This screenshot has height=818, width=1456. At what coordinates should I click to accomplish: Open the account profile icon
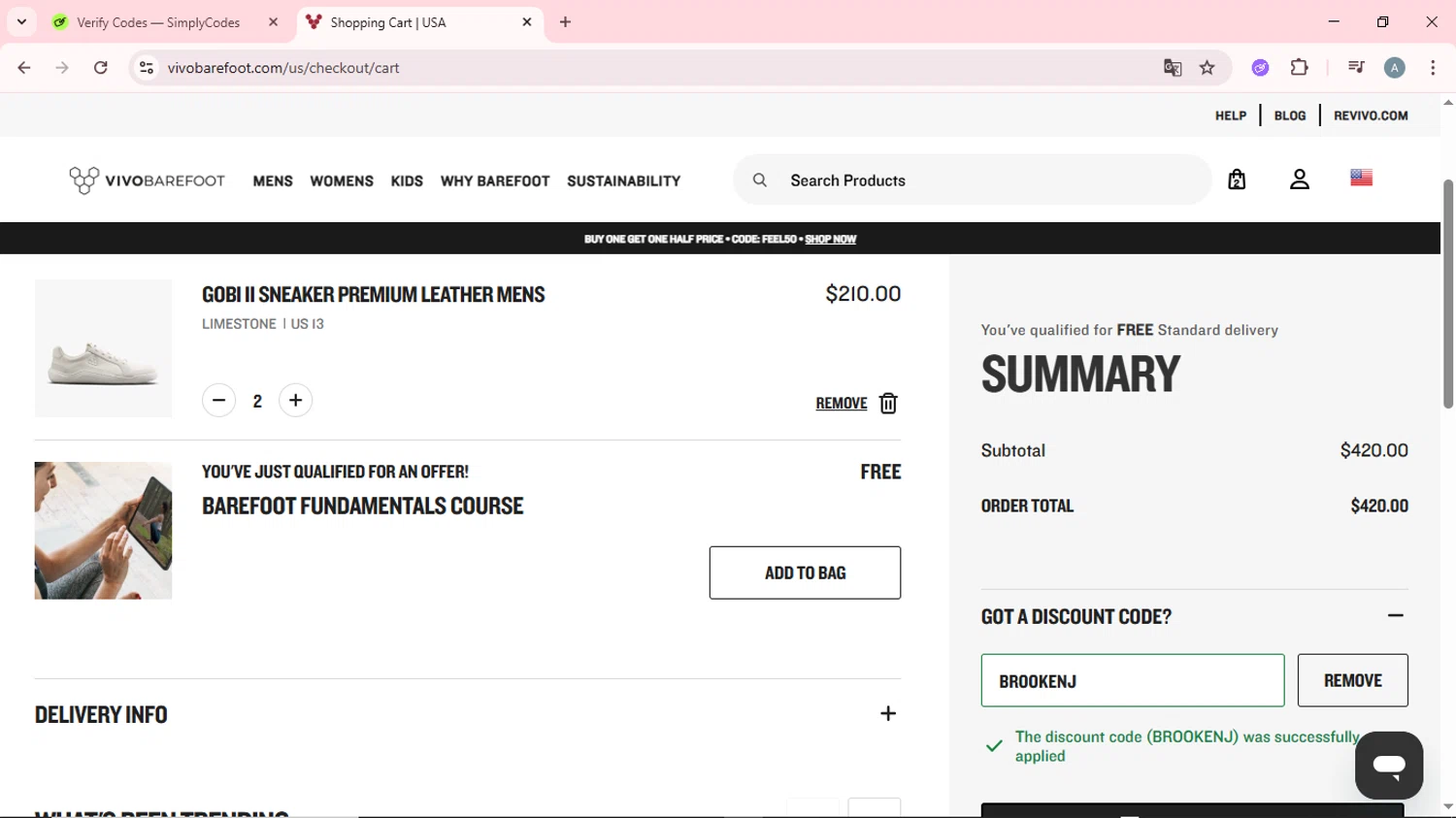coord(1300,180)
